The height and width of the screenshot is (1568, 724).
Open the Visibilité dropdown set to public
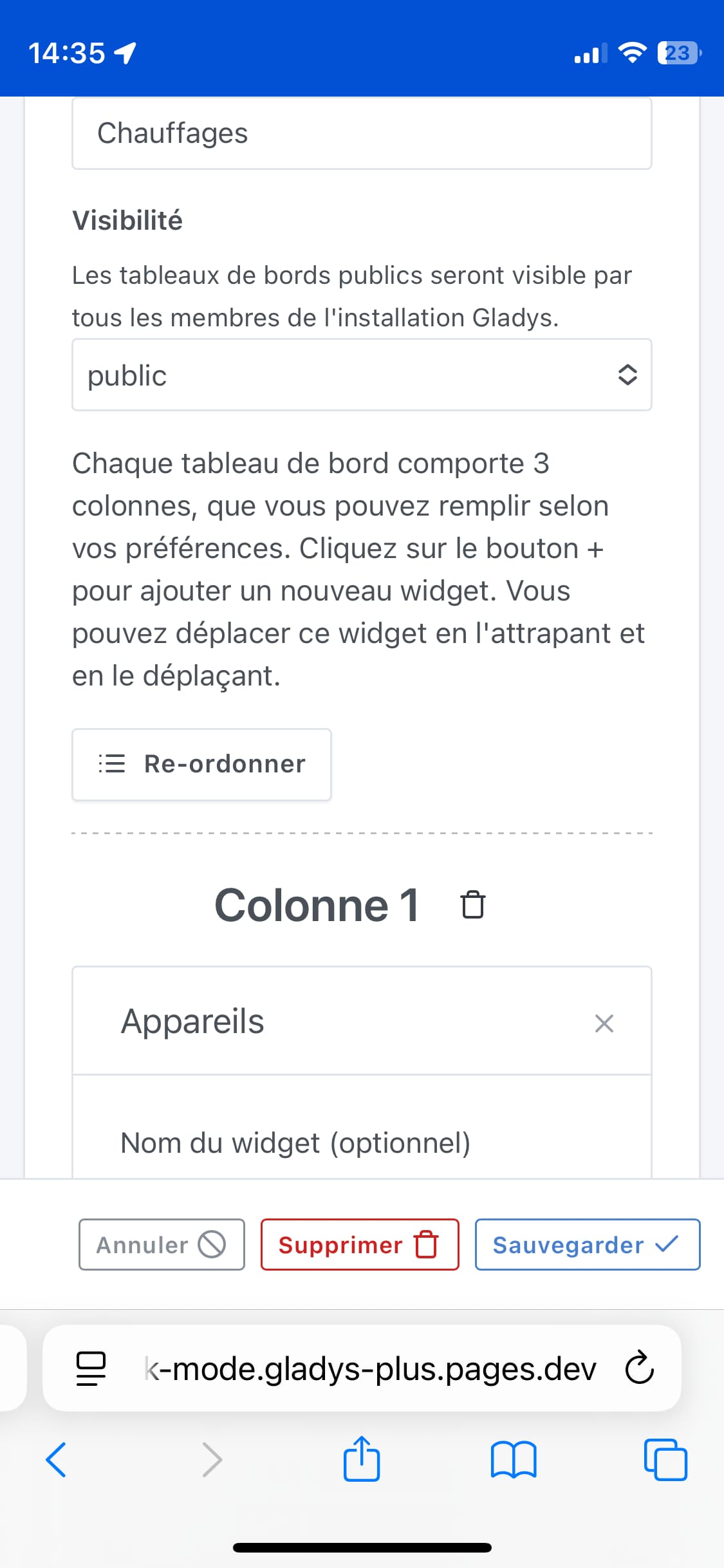point(362,375)
